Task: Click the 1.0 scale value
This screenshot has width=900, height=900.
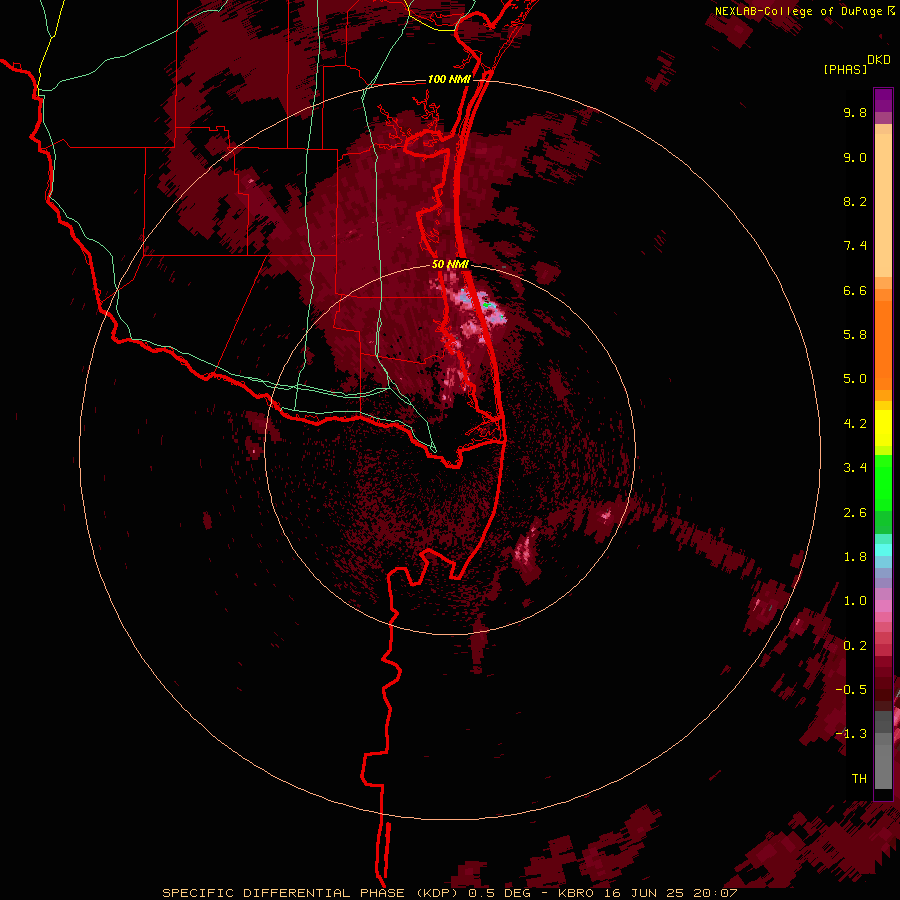Action: tap(855, 601)
